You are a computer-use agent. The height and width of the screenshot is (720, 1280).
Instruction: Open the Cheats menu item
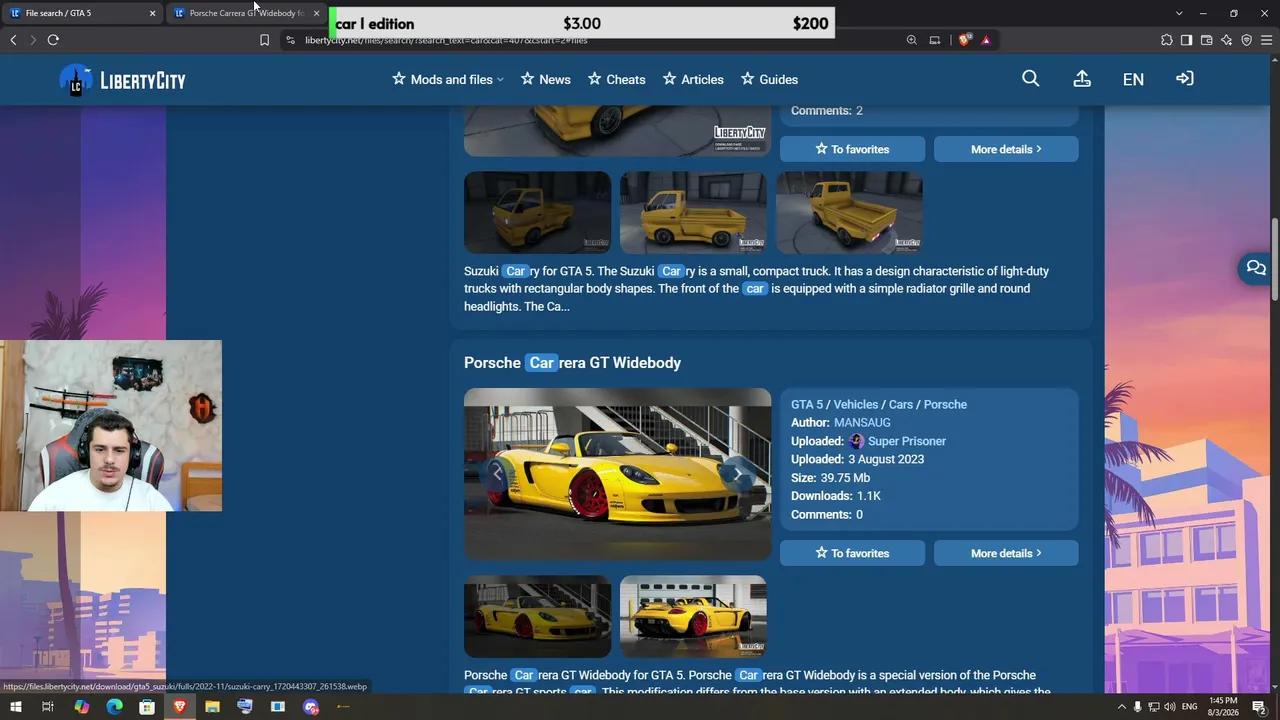[x=616, y=80]
